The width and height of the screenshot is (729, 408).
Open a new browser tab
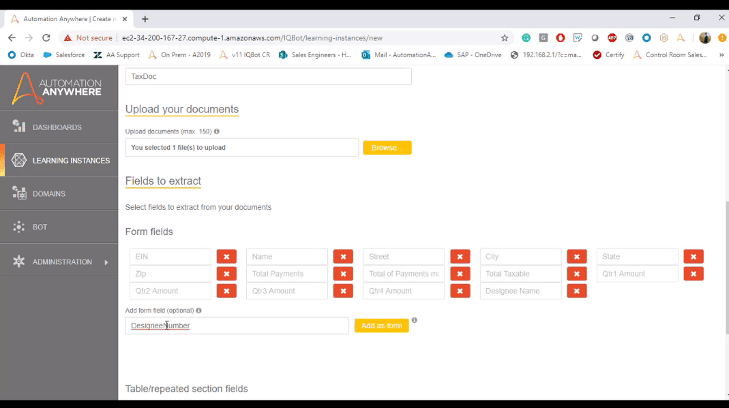click(x=145, y=19)
